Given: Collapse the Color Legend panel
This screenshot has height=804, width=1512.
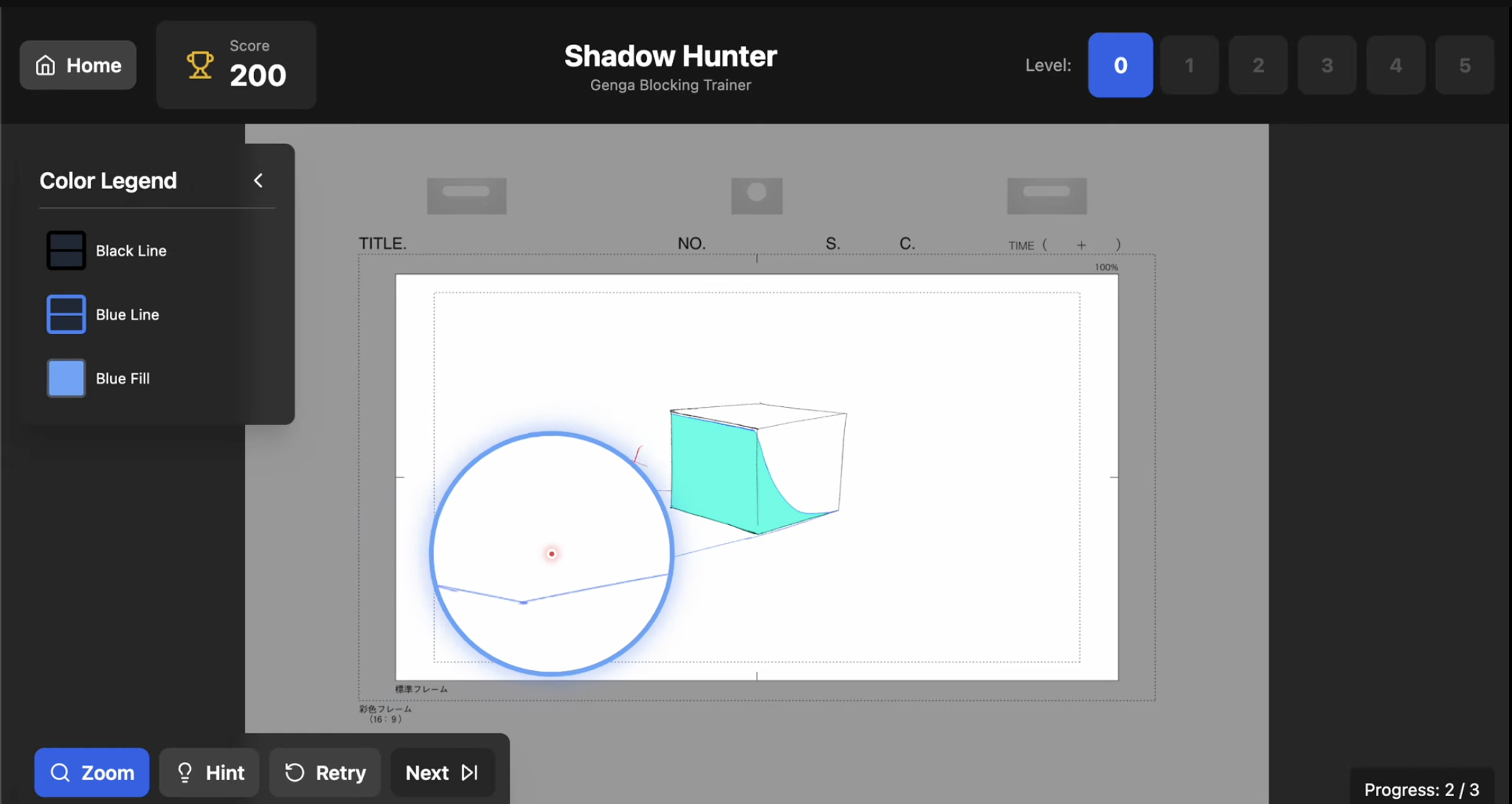Looking at the screenshot, I should (258, 181).
